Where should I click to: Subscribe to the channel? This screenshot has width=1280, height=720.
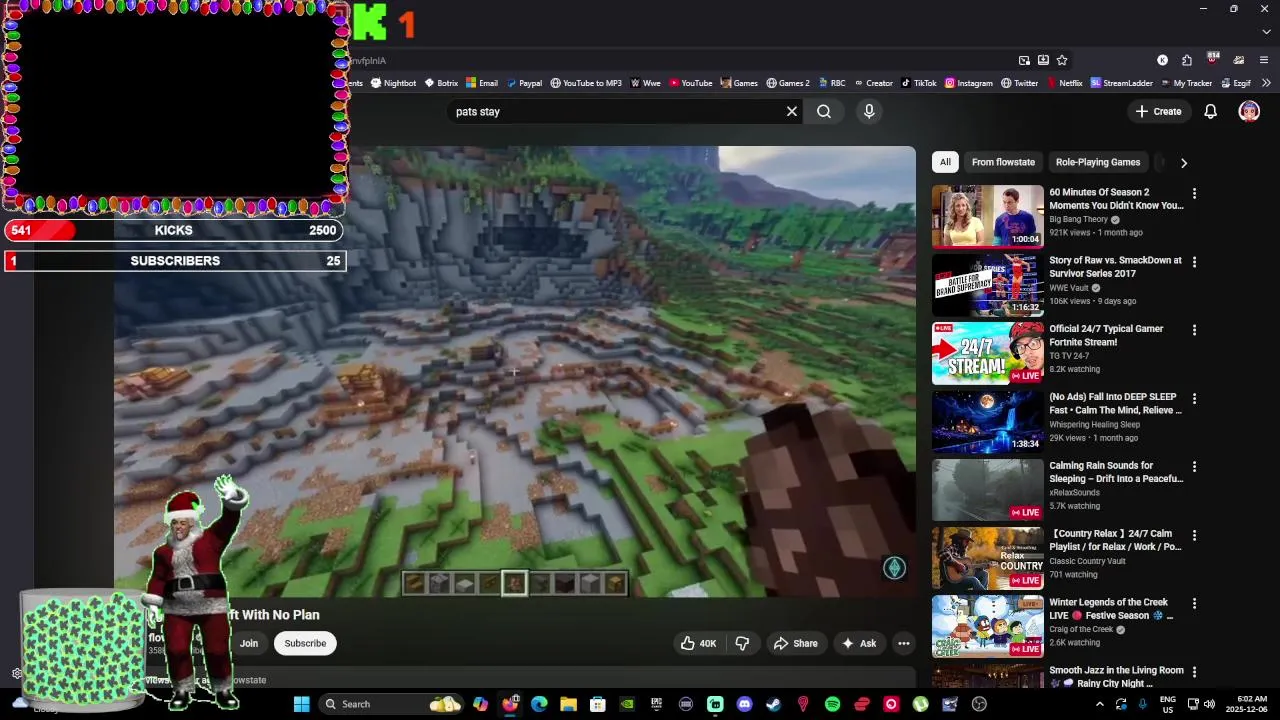coord(305,644)
